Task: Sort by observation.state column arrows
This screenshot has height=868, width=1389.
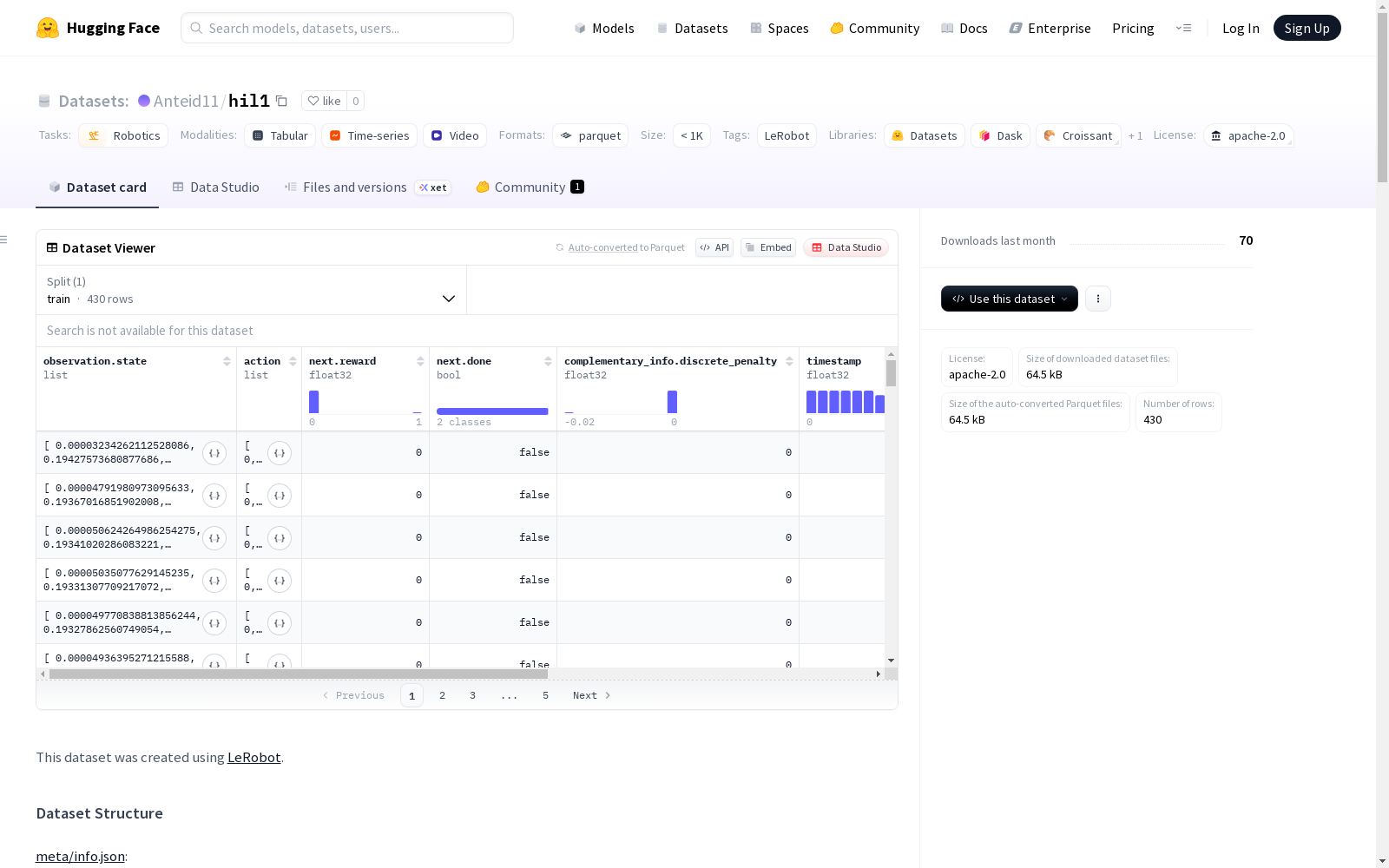Action: pos(227,361)
